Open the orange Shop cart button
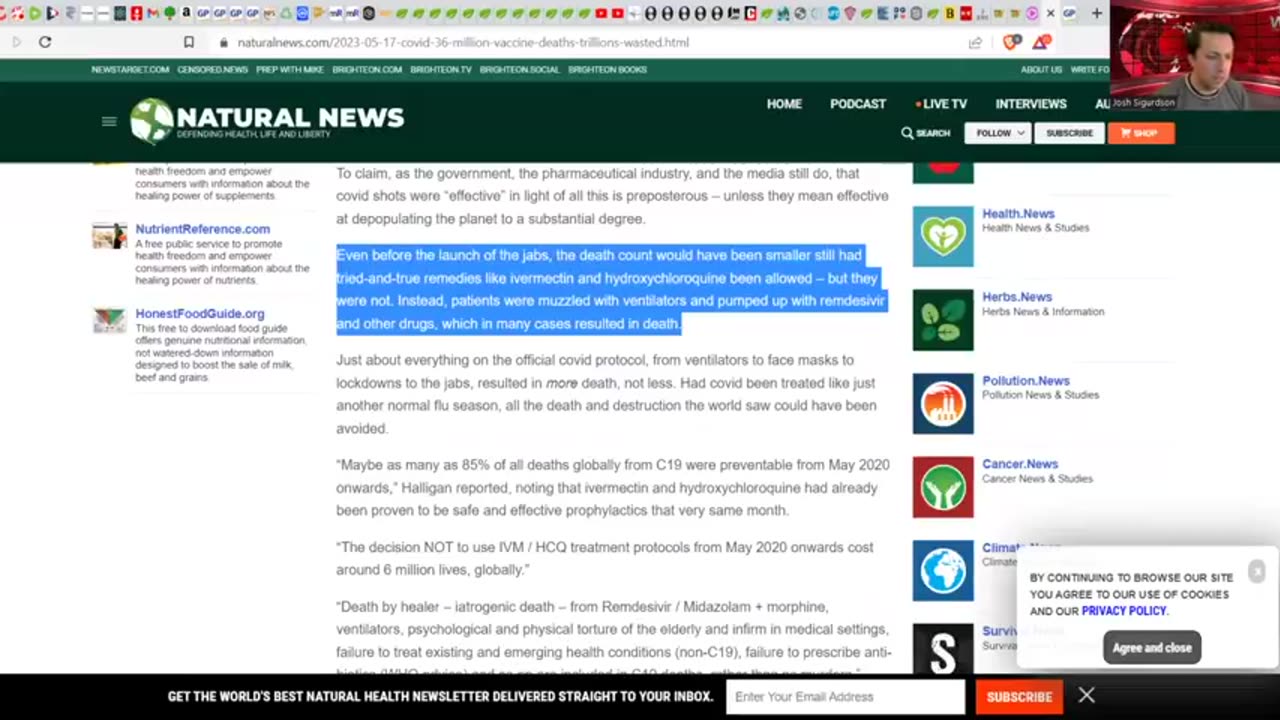Image resolution: width=1280 pixels, height=720 pixels. click(1140, 133)
